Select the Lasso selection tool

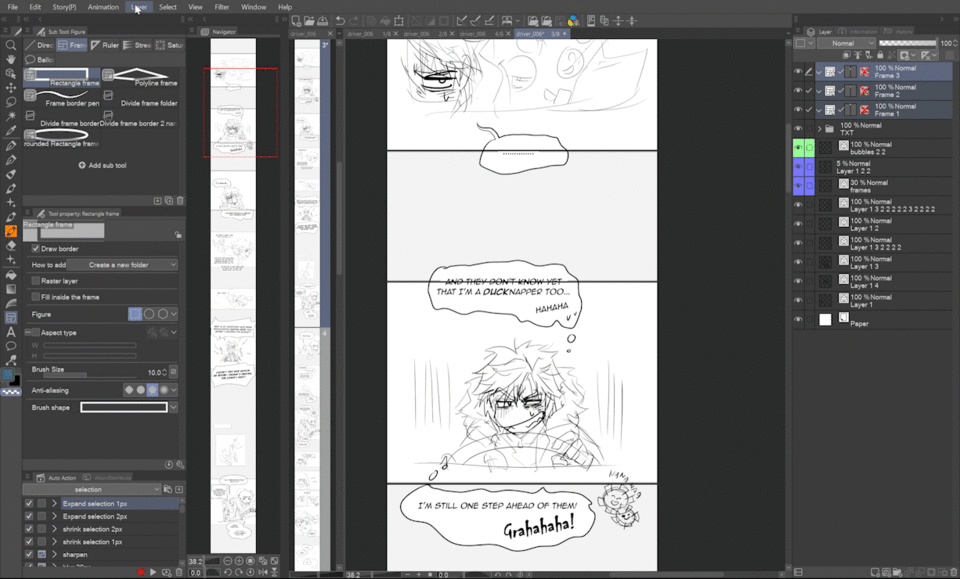pyautogui.click(x=10, y=102)
